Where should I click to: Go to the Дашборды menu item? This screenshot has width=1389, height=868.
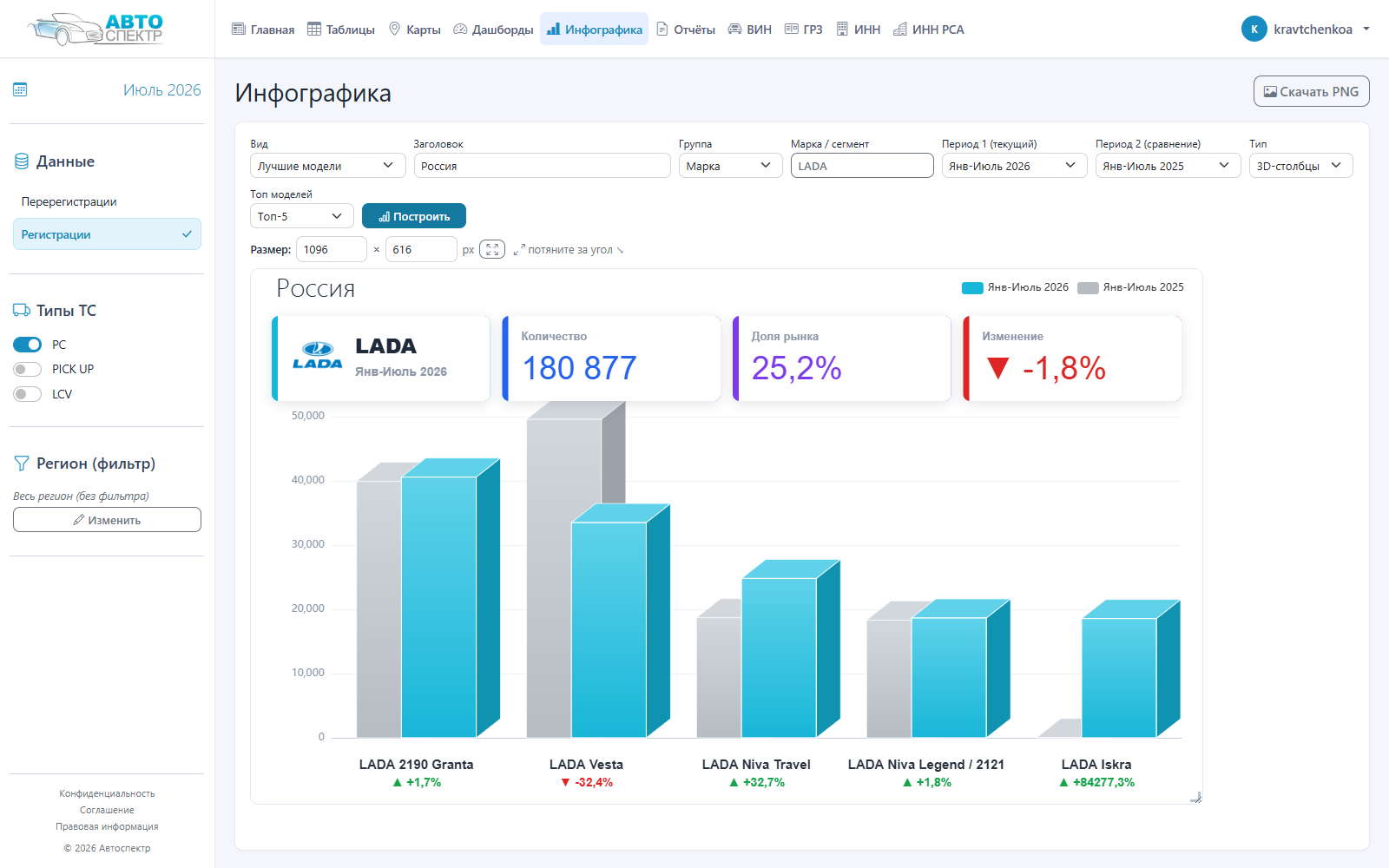click(493, 30)
